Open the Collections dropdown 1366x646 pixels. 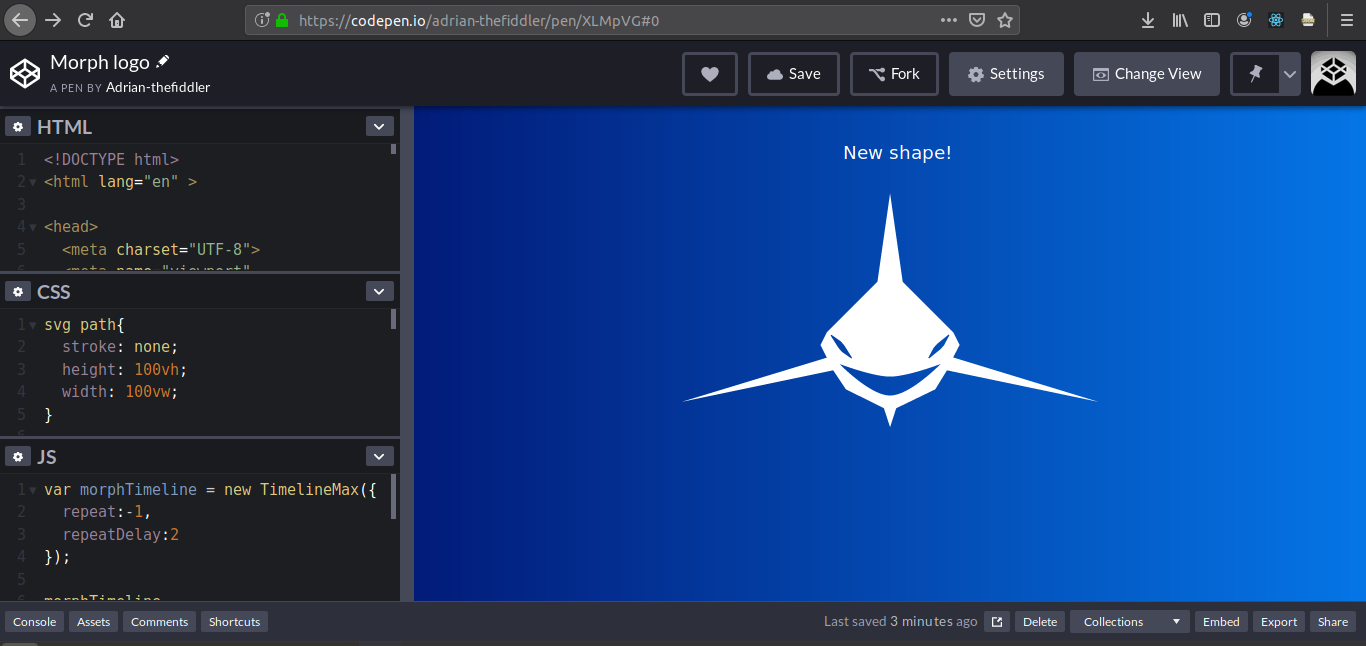point(1129,621)
